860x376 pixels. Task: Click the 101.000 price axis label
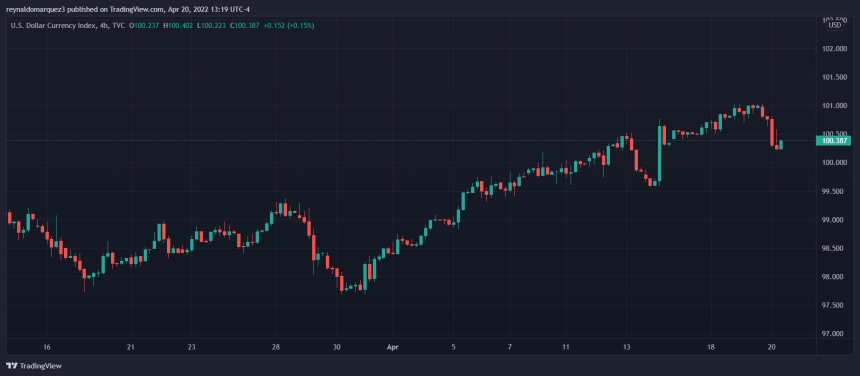[834, 106]
